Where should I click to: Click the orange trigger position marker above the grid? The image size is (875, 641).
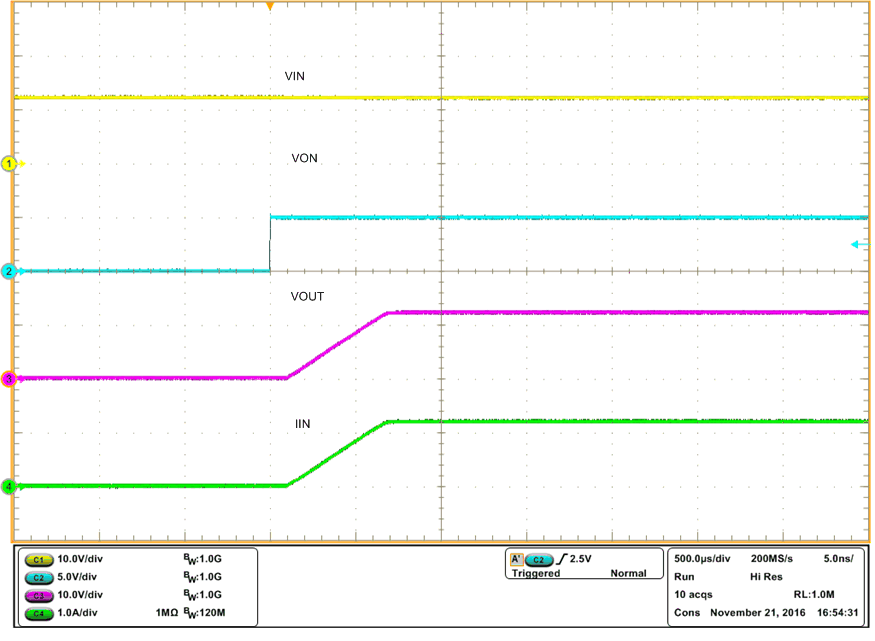coord(272,6)
